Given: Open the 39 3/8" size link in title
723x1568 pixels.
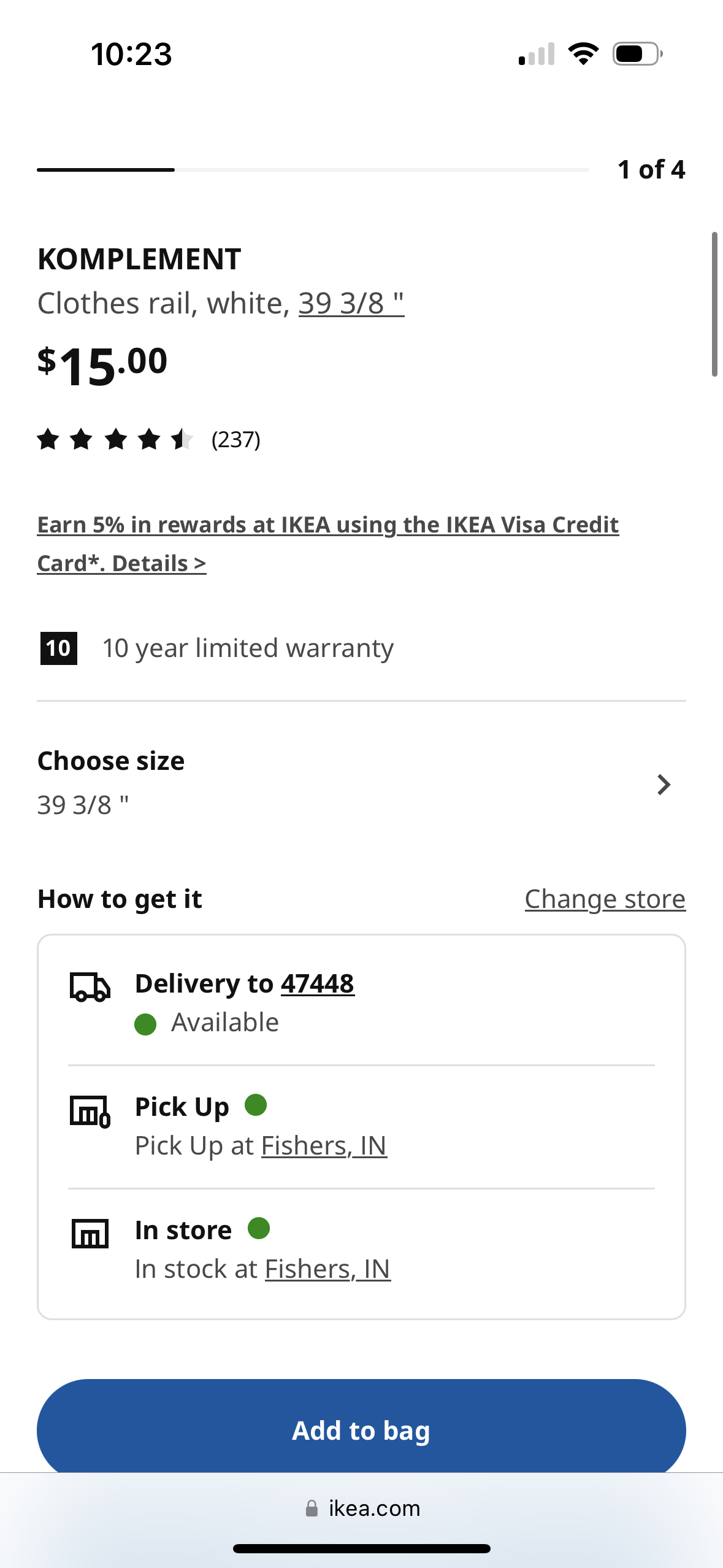Looking at the screenshot, I should (x=351, y=303).
